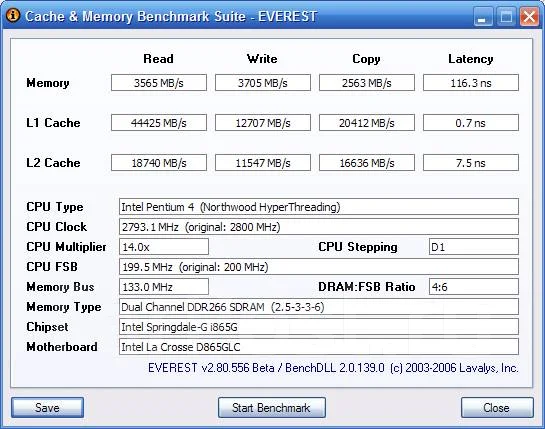Image resolution: width=545 pixels, height=429 pixels.
Task: Select Memory Read value 3565 MB/s
Action: pos(159,83)
